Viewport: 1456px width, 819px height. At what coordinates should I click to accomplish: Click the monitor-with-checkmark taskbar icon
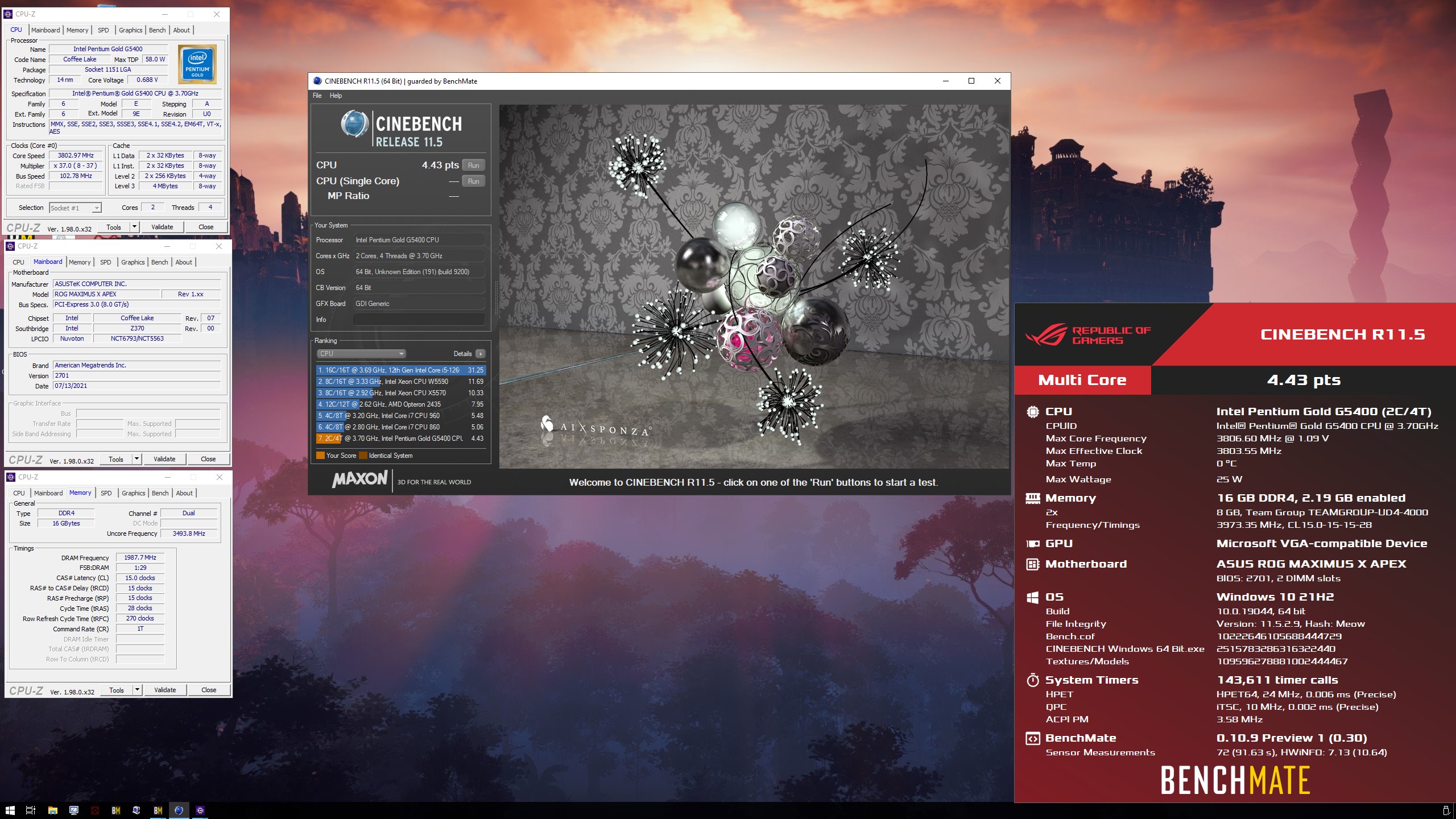click(x=74, y=810)
